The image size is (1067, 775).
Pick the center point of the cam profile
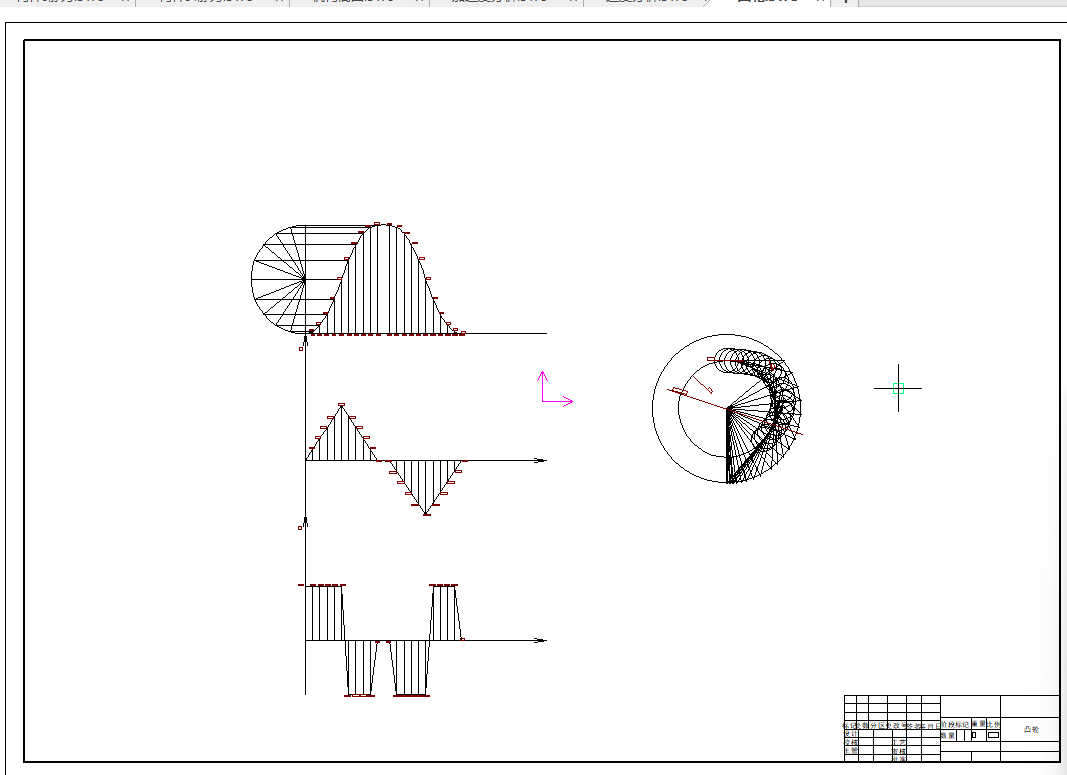click(727, 408)
